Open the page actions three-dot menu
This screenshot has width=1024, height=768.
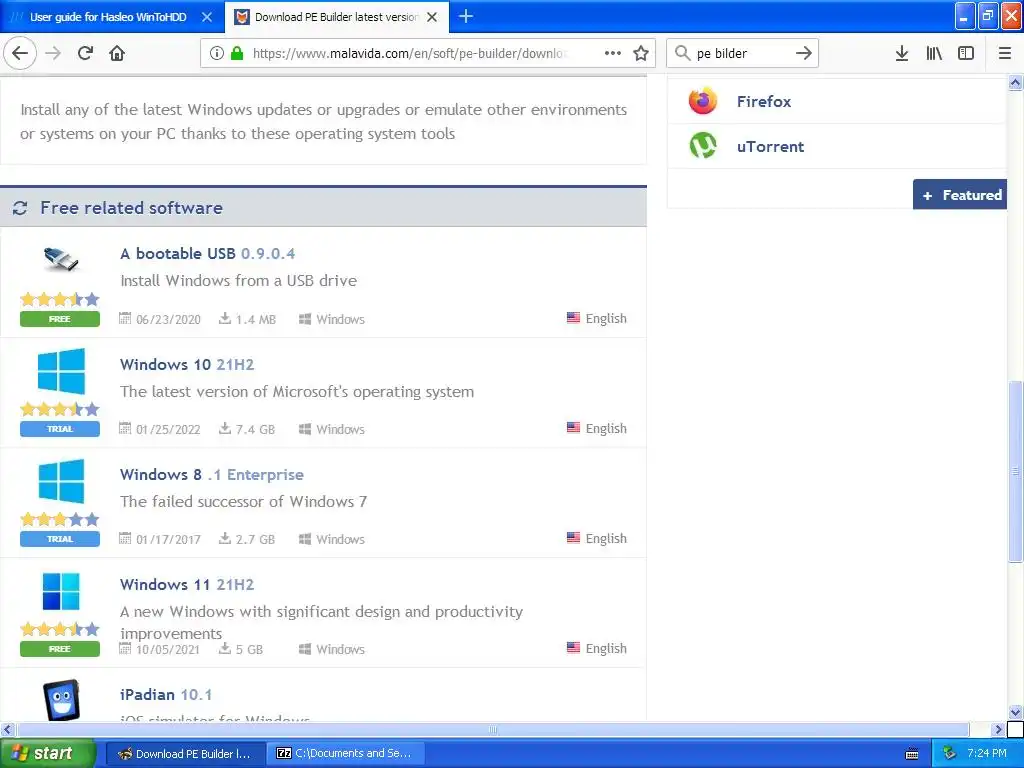click(613, 54)
